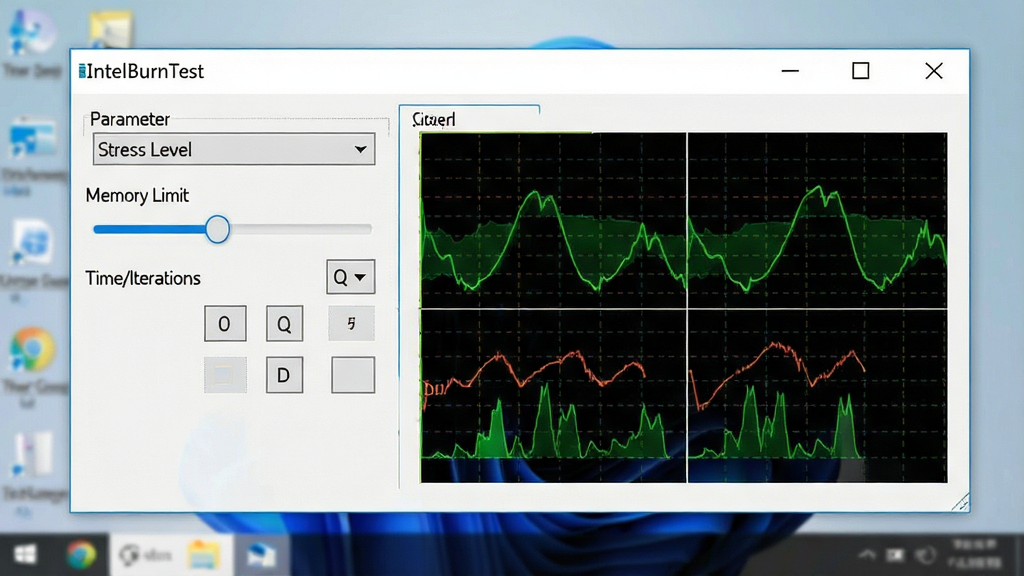The width and height of the screenshot is (1024, 576).
Task: Click the window resize grip corner
Action: point(961,503)
